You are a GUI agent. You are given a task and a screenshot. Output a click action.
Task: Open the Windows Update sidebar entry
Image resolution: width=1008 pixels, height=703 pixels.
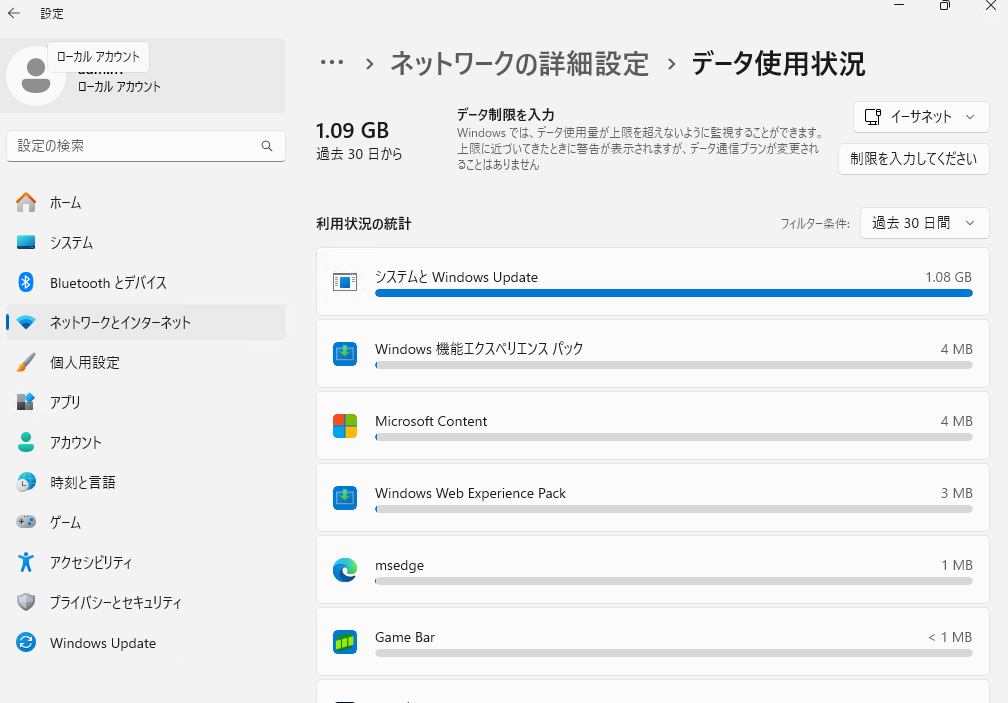(145, 642)
